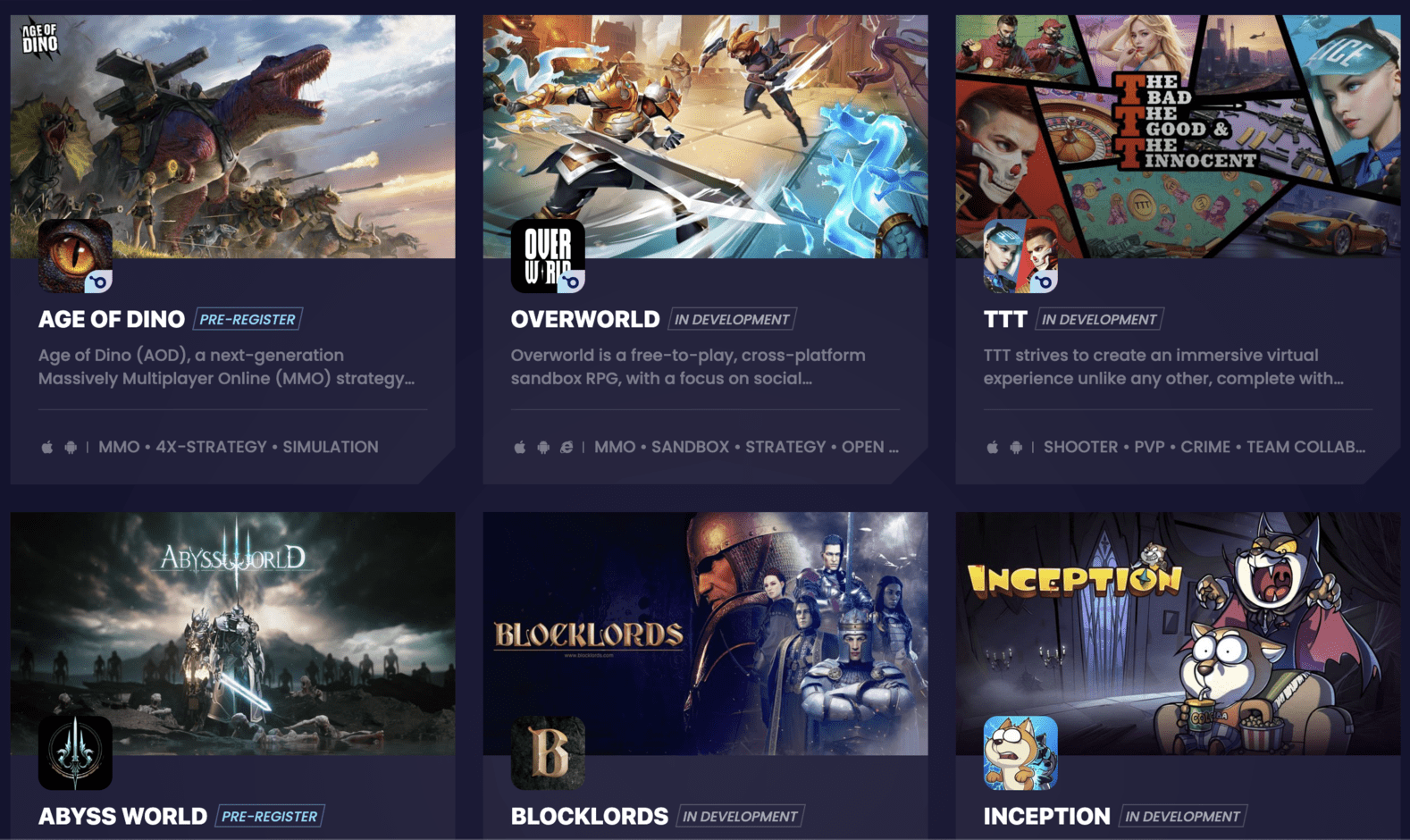Click the TTT characters app icon

pyautogui.click(x=1020, y=256)
